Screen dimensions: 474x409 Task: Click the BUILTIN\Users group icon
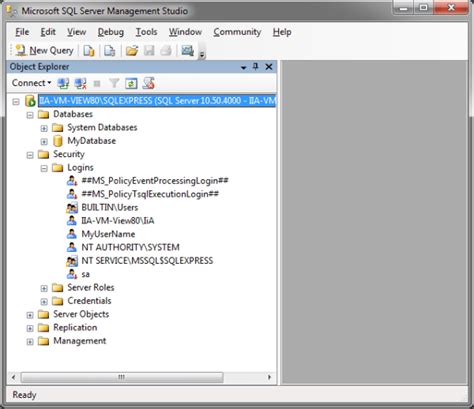72,208
